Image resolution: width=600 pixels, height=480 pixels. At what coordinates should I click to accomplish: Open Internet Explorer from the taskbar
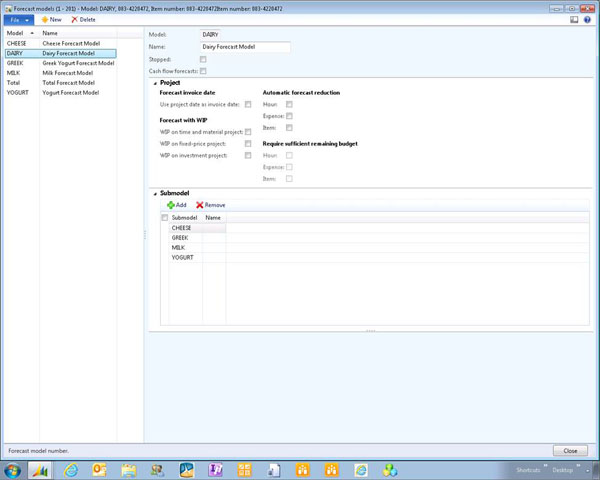(71, 470)
